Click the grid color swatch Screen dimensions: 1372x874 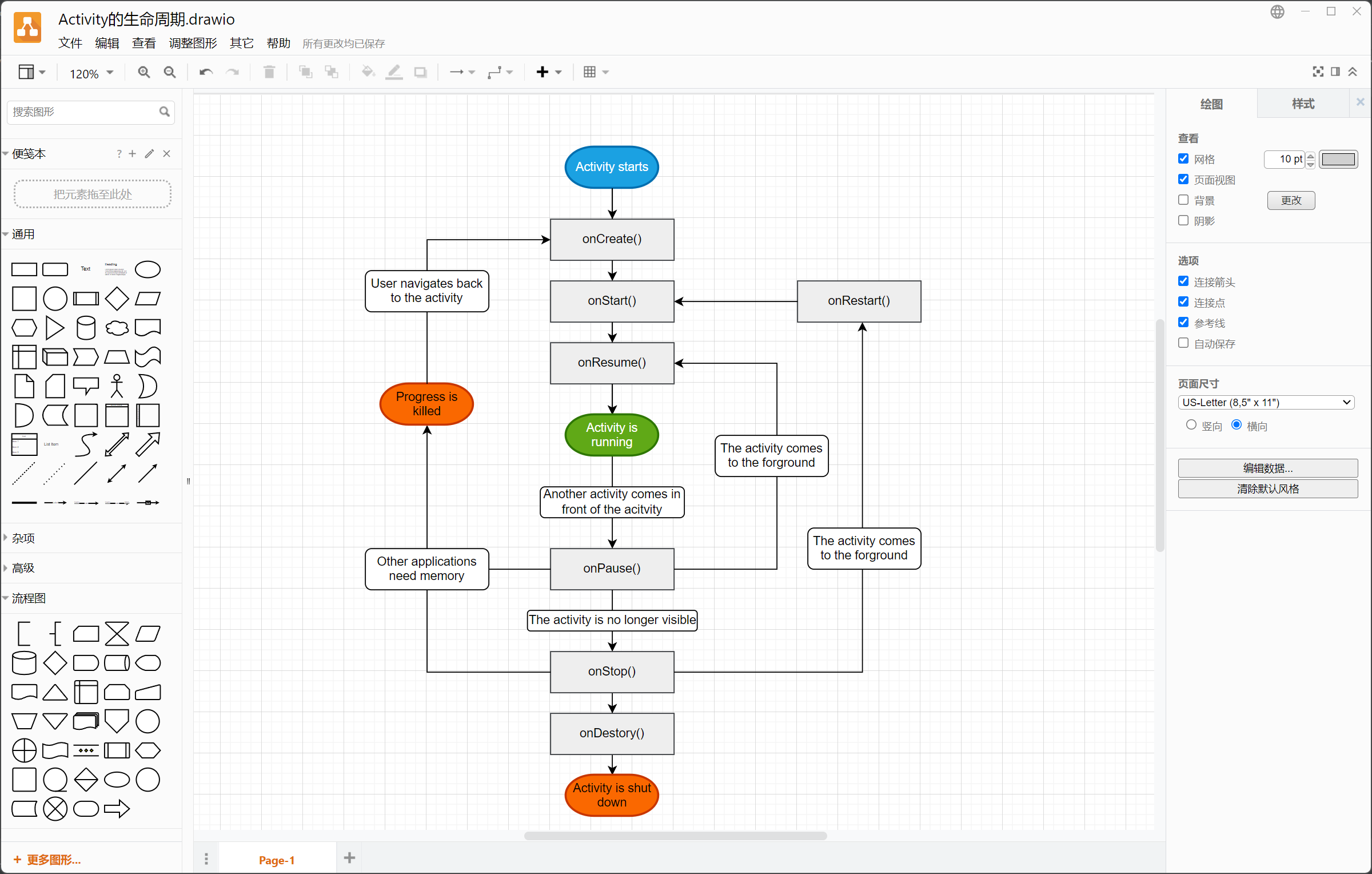tap(1338, 159)
